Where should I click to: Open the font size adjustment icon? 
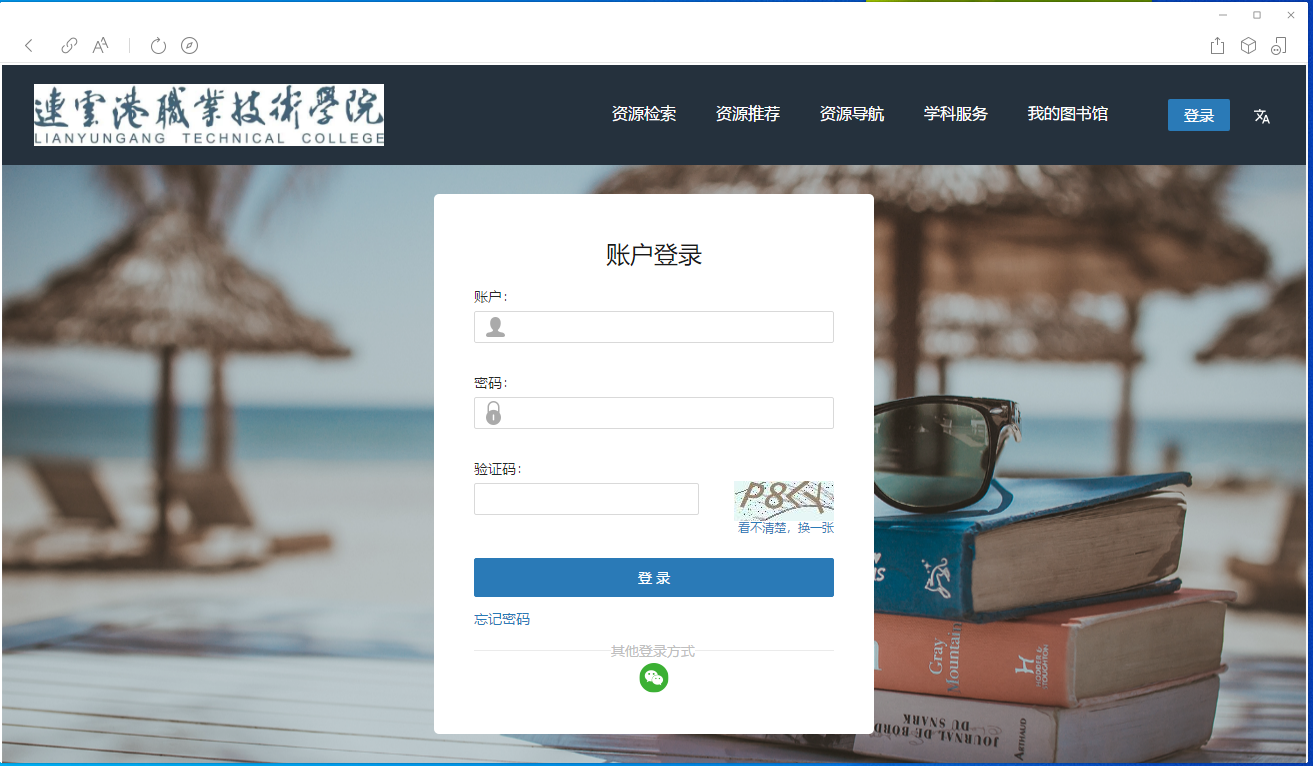(x=100, y=45)
